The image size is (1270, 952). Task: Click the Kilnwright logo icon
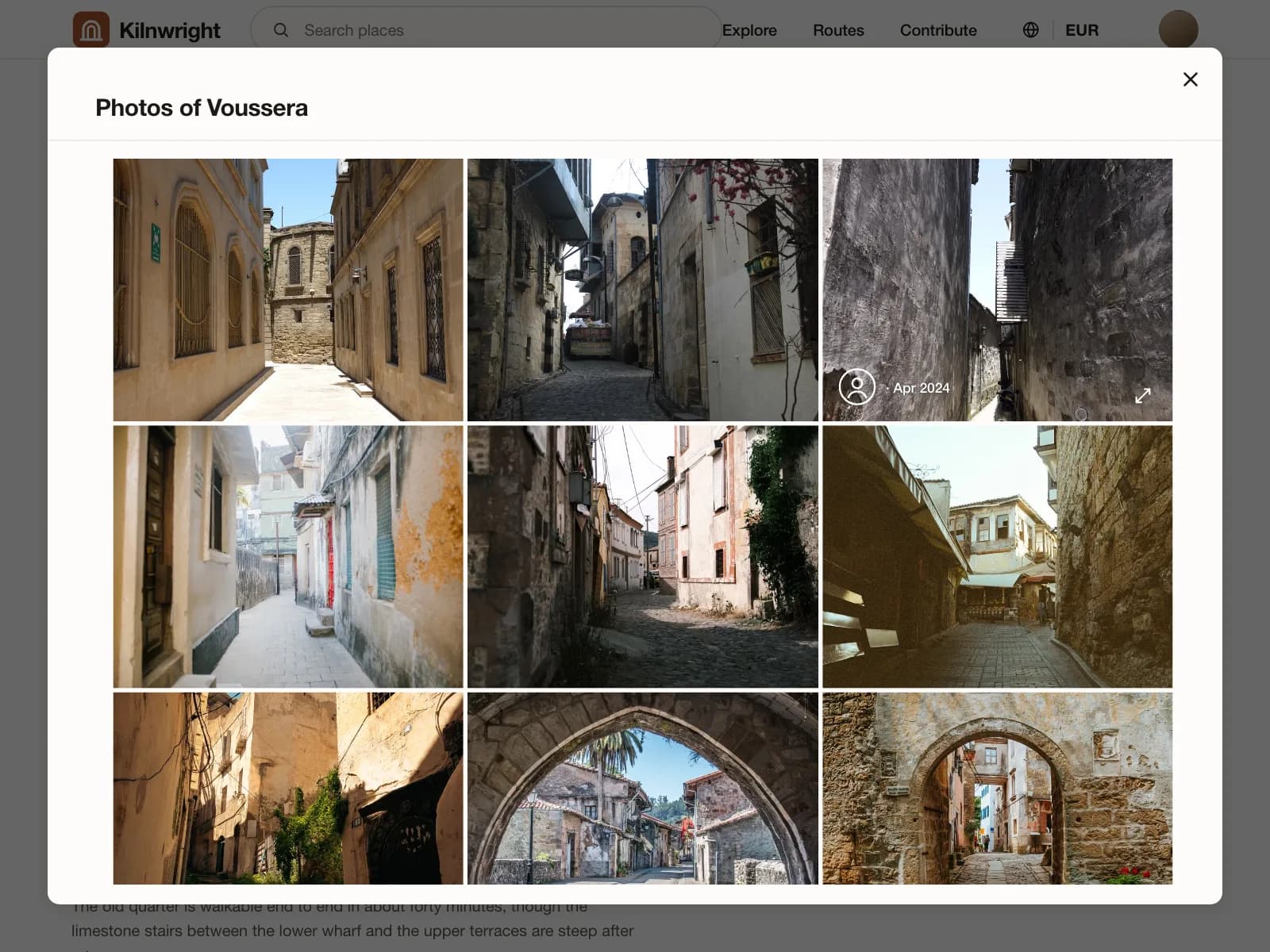[x=91, y=30]
